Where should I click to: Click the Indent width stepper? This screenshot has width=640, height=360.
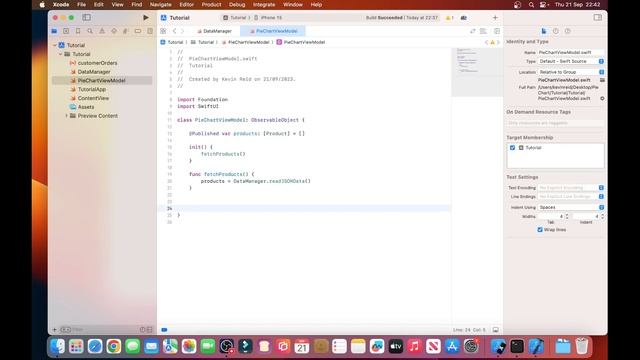tap(602, 216)
